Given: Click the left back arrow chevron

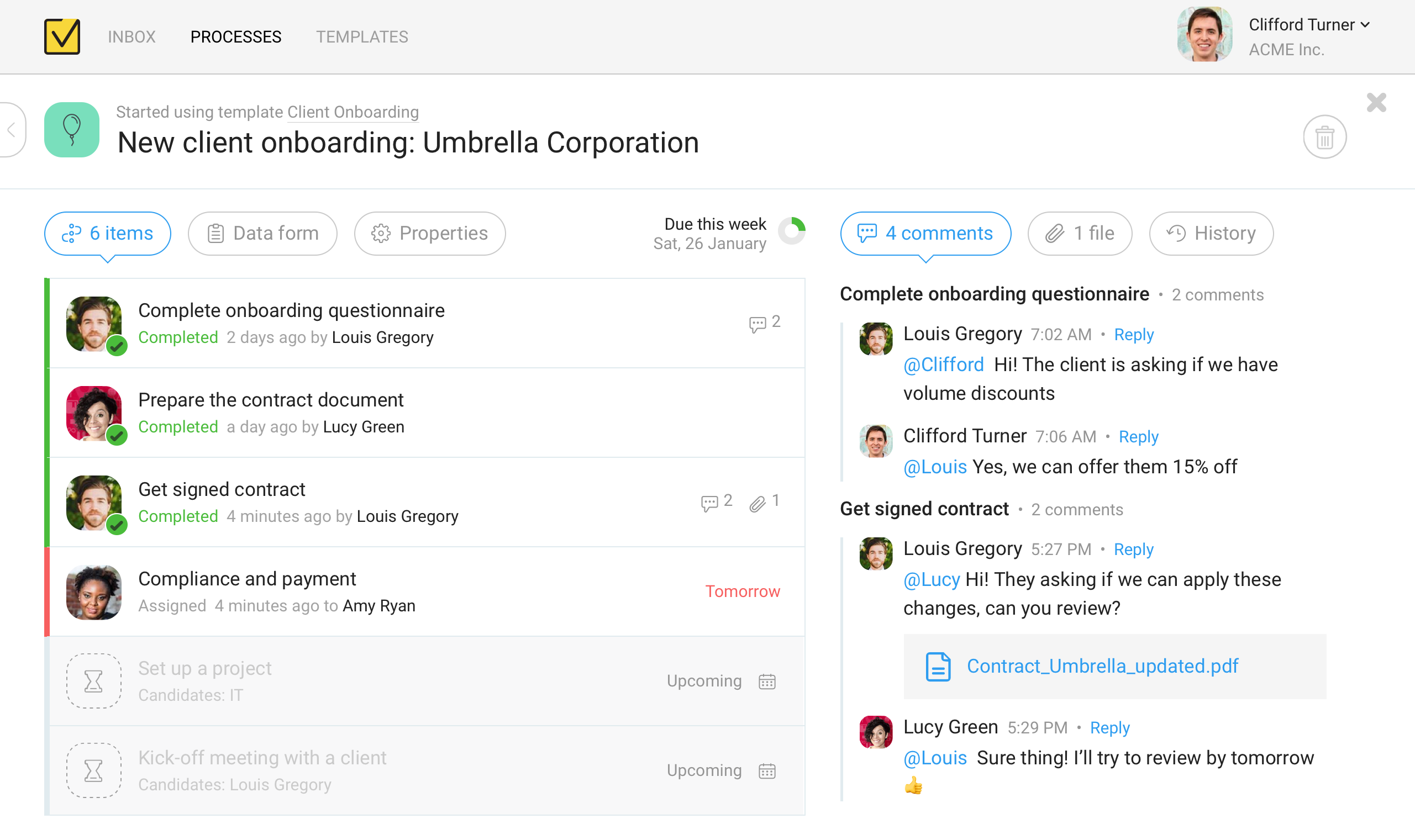Looking at the screenshot, I should point(11,130).
